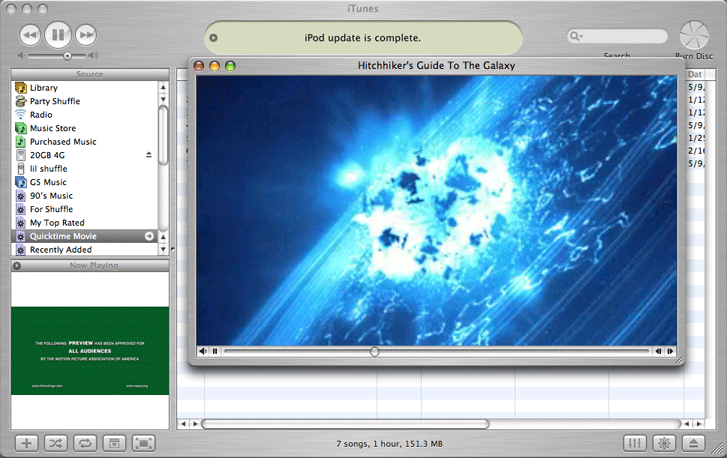The image size is (727, 458).
Task: Open the search magnifier dropdown
Action: pos(576,36)
